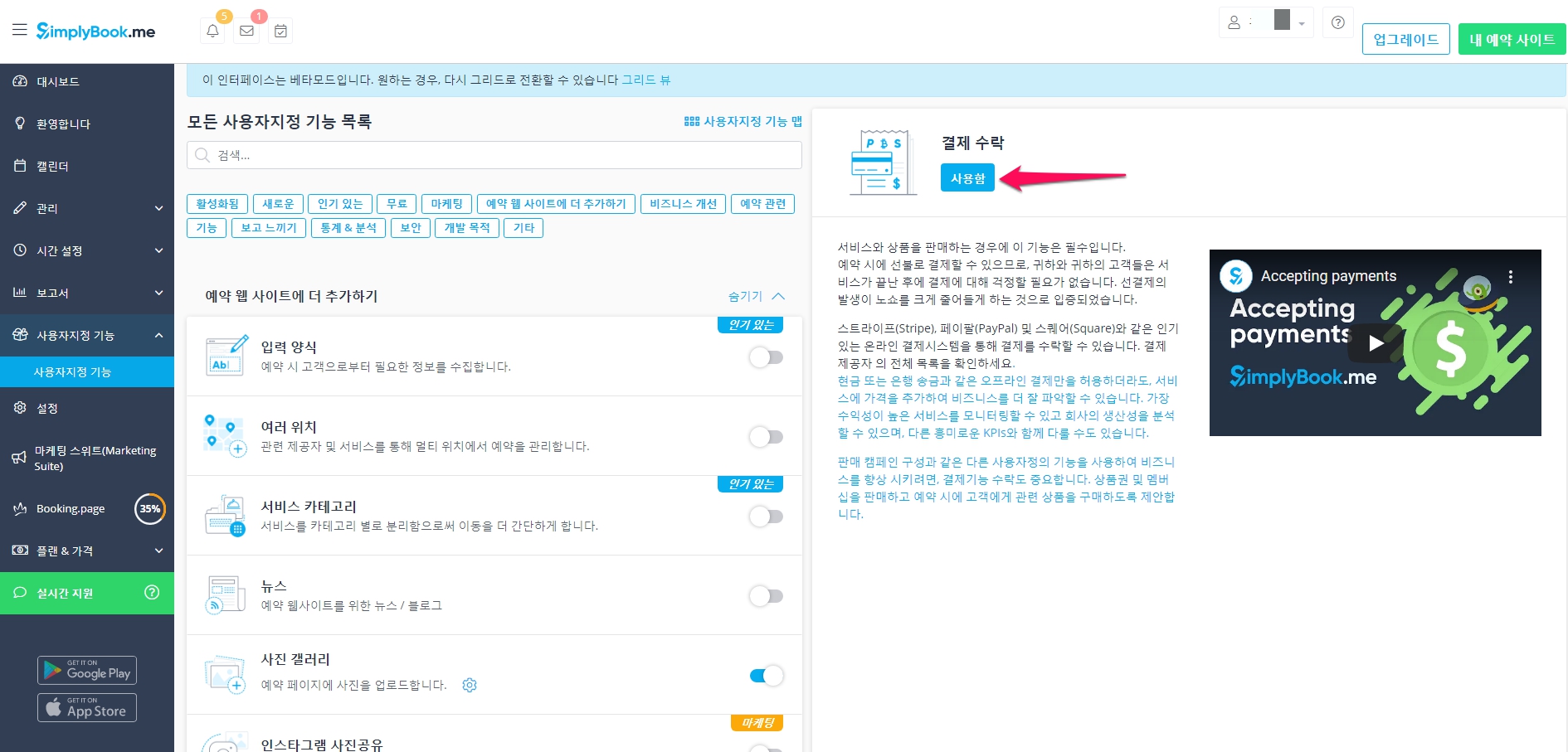Click the Google Play store badge
This screenshot has width=1568, height=752.
(x=87, y=670)
